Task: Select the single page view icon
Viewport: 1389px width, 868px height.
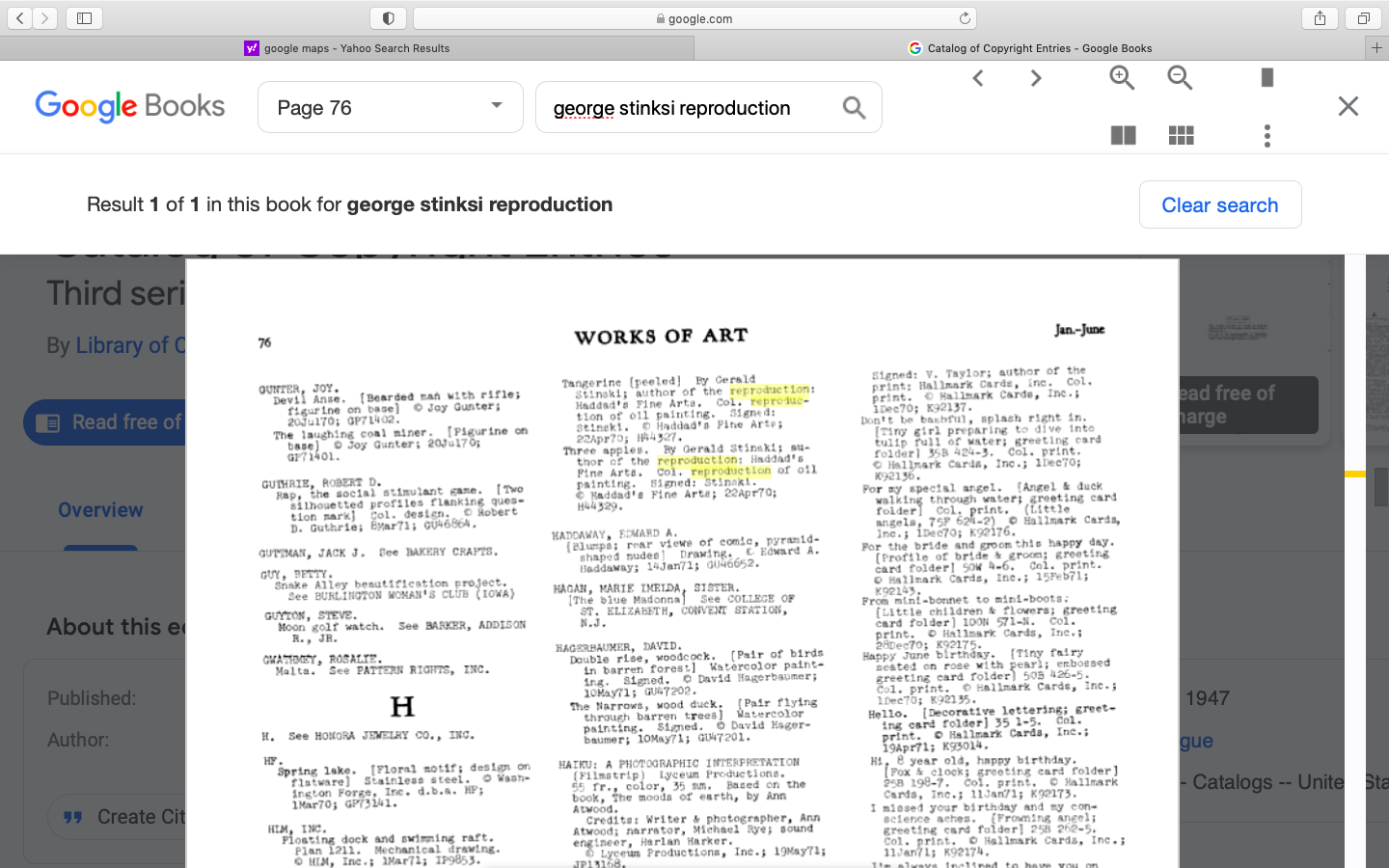Action: [x=1266, y=77]
